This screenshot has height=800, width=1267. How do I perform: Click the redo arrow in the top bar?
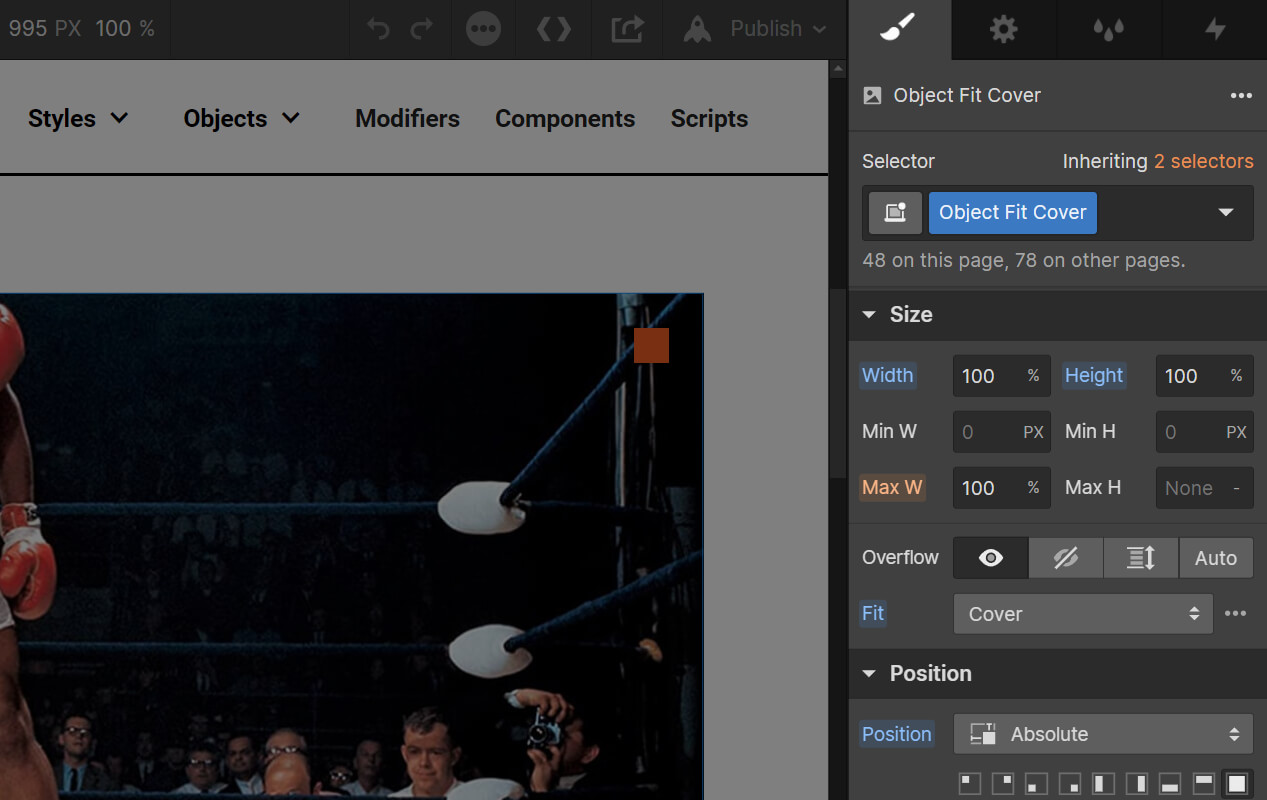(421, 29)
